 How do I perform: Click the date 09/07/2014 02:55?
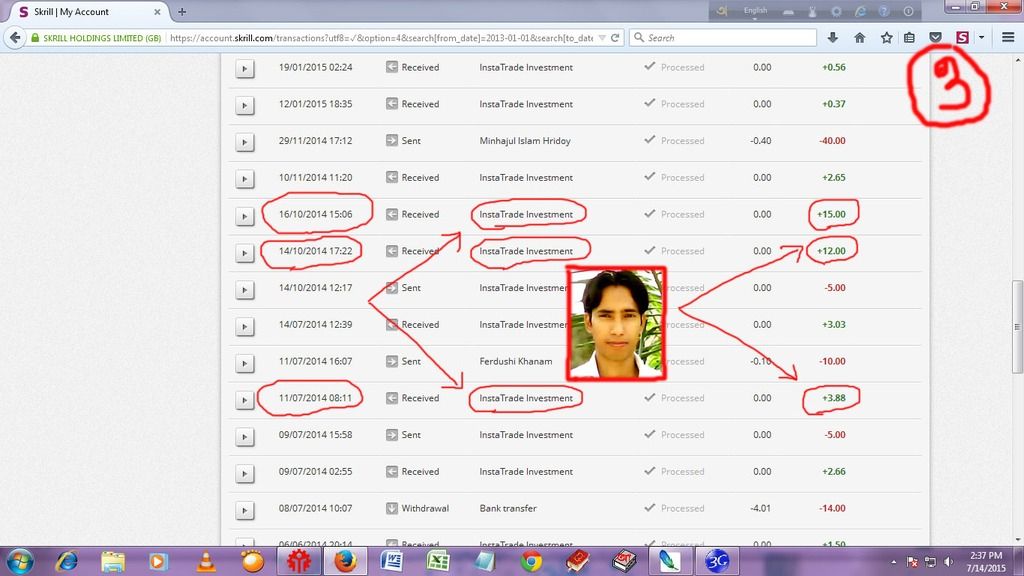coord(315,472)
